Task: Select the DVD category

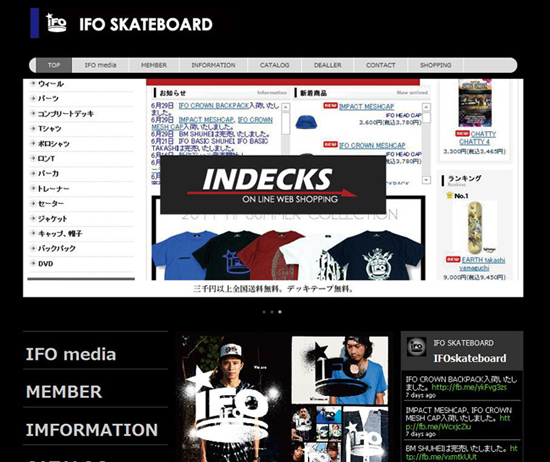Action: point(46,264)
